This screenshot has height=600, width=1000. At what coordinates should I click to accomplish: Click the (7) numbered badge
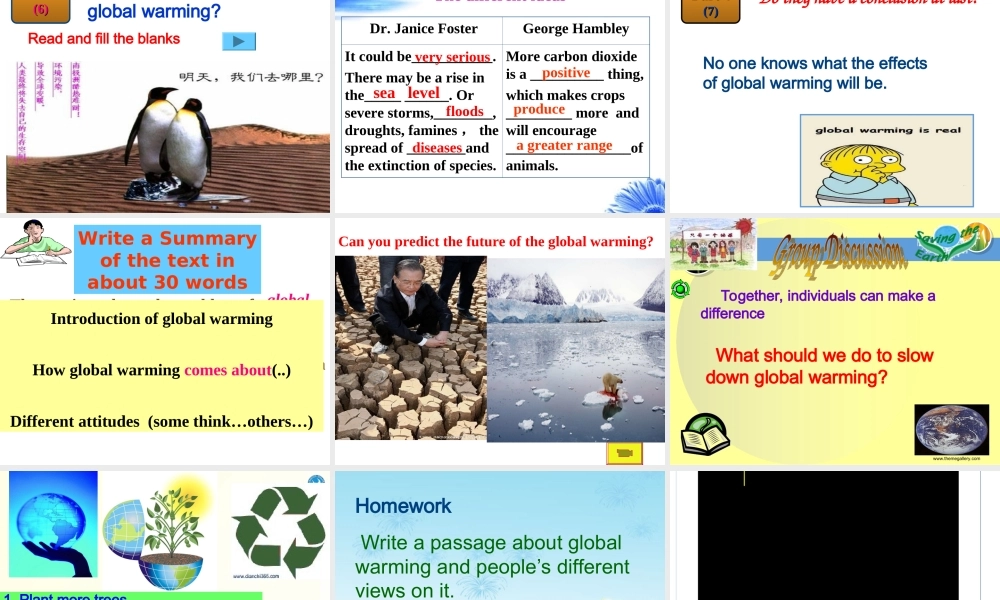[710, 11]
